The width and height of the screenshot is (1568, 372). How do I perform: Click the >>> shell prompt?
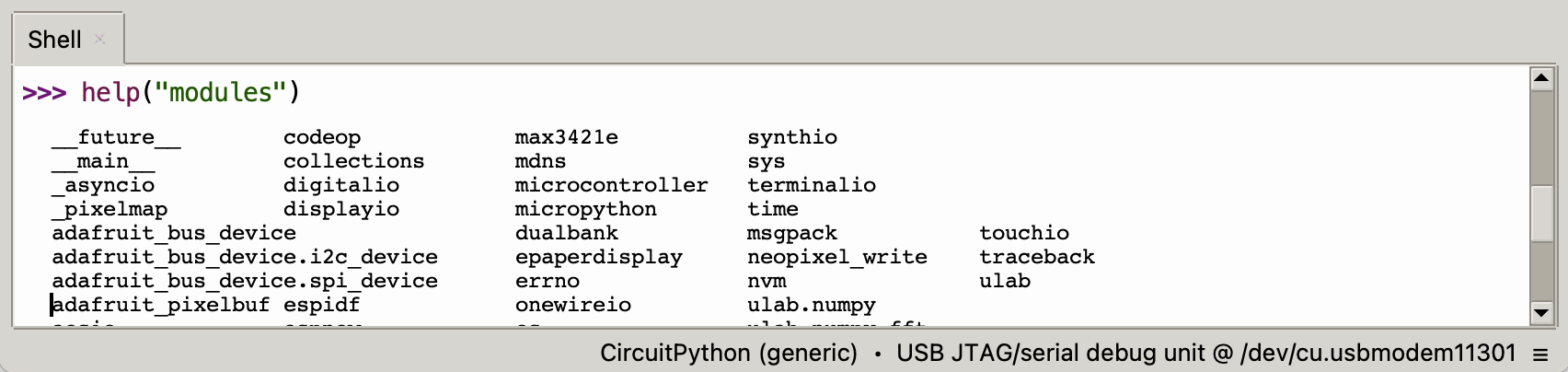point(44,93)
